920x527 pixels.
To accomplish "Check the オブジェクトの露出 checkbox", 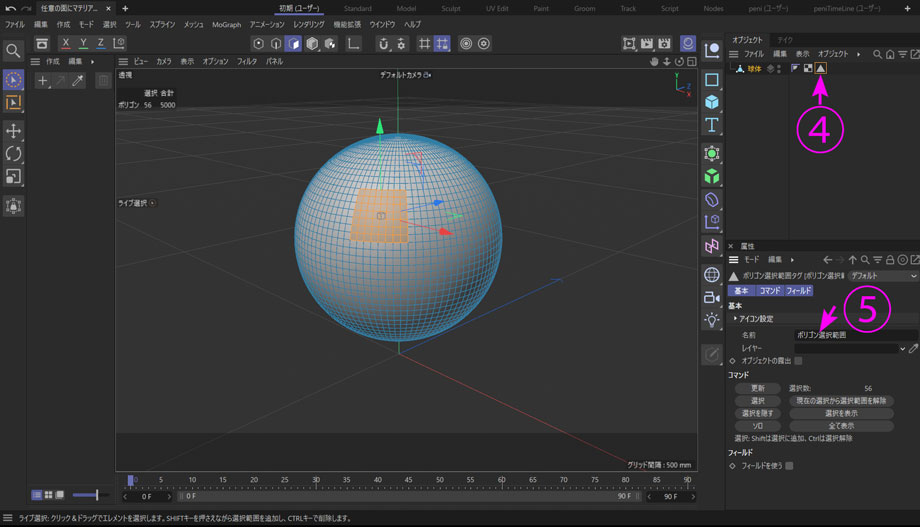I will pyautogui.click(x=798, y=360).
